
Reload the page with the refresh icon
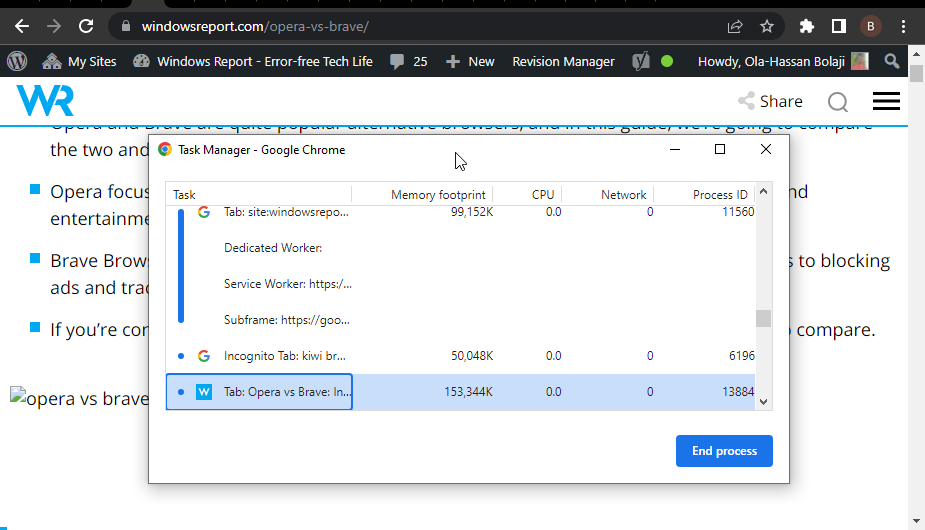click(86, 27)
